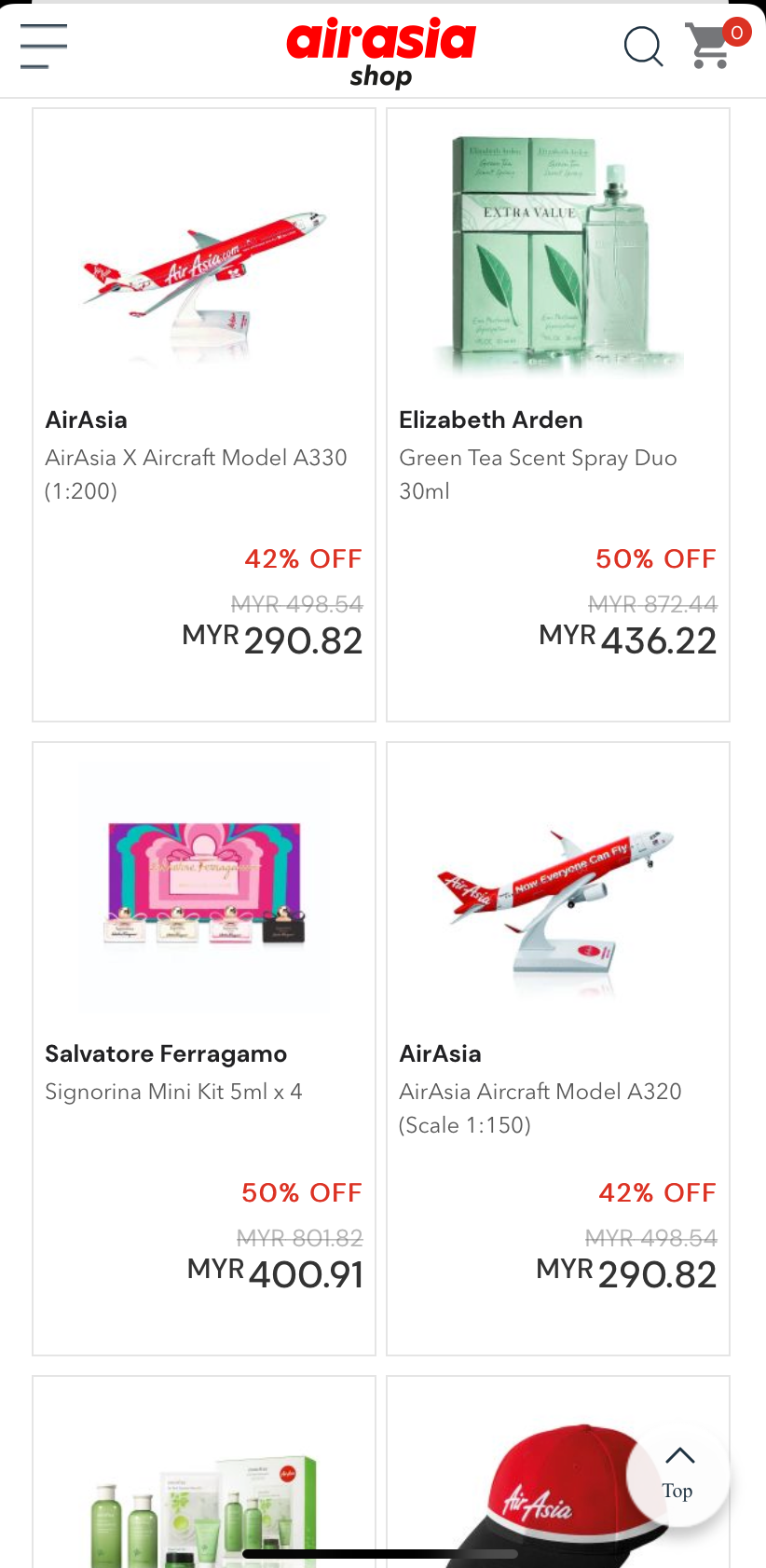
Task: Open the hamburger menu
Action: pos(44,46)
